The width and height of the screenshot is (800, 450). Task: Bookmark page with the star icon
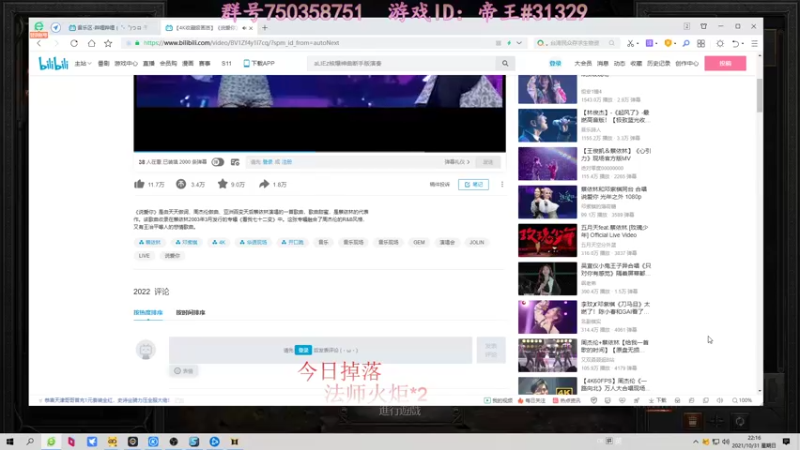coord(108,43)
